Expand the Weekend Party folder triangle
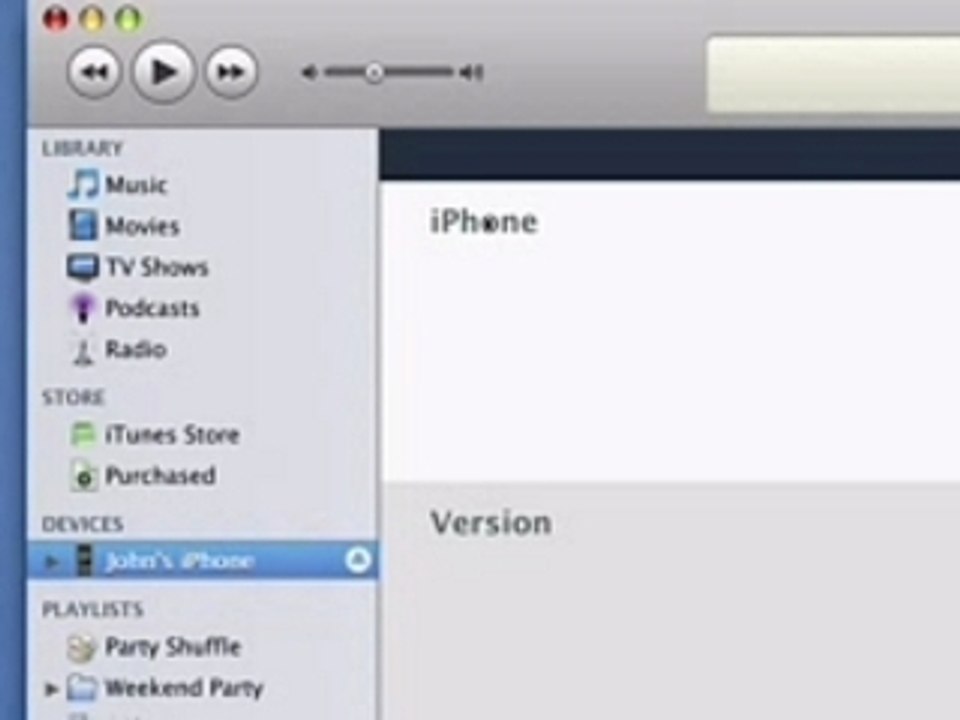The width and height of the screenshot is (960, 720). click(52, 689)
